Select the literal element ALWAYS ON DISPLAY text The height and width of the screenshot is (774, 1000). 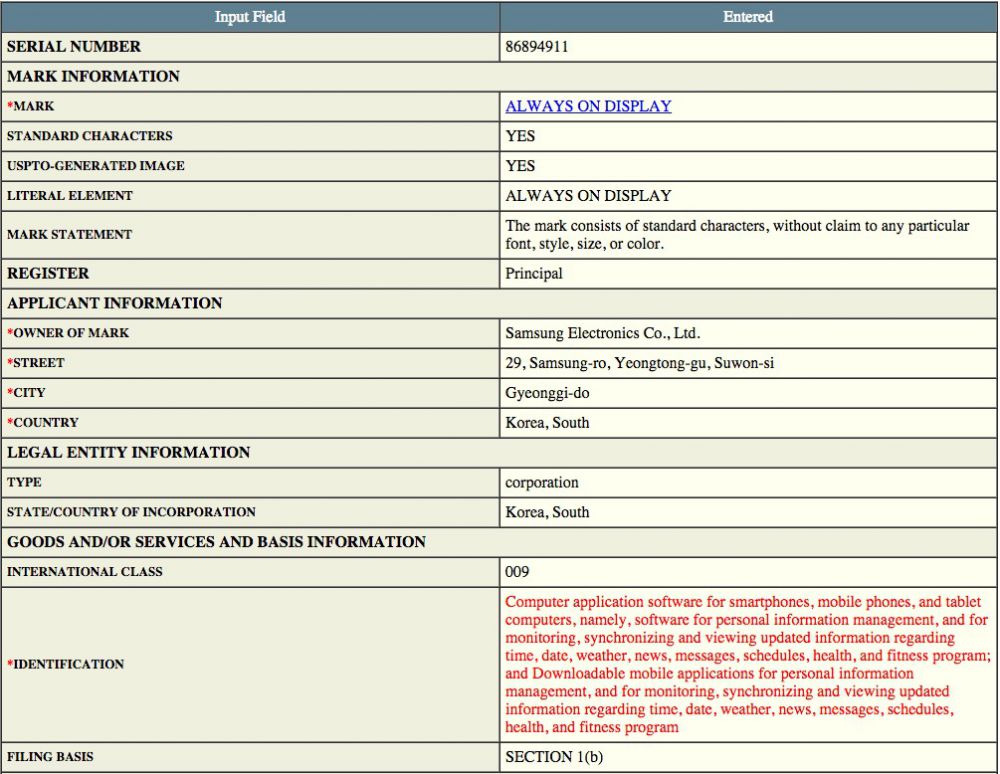click(x=588, y=196)
